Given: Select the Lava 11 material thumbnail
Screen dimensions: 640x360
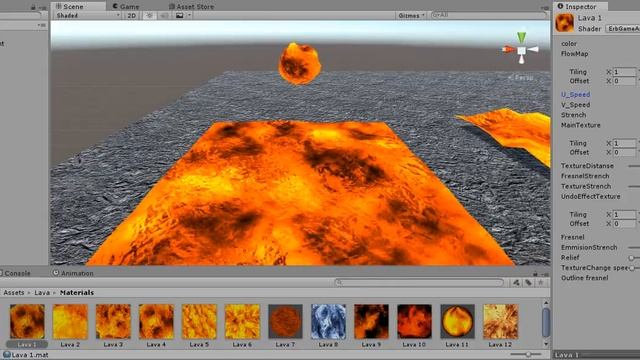Looking at the screenshot, I should 458,322.
